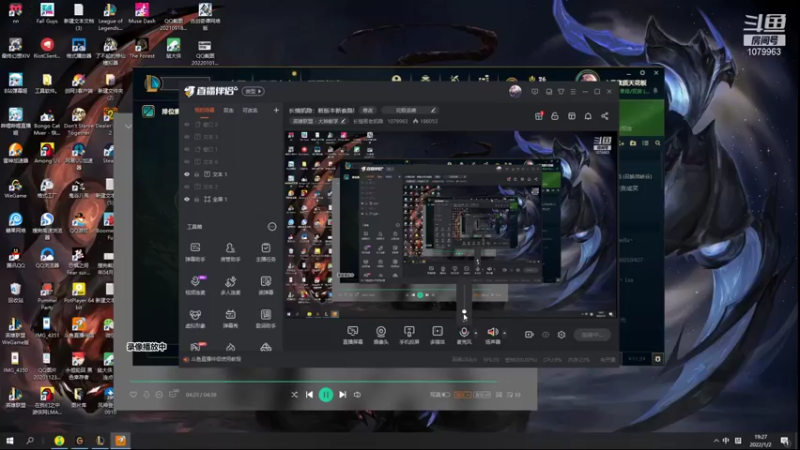Open the 多人连麦 tool in toolbox
Viewport: 800px width, 450px height.
230,285
